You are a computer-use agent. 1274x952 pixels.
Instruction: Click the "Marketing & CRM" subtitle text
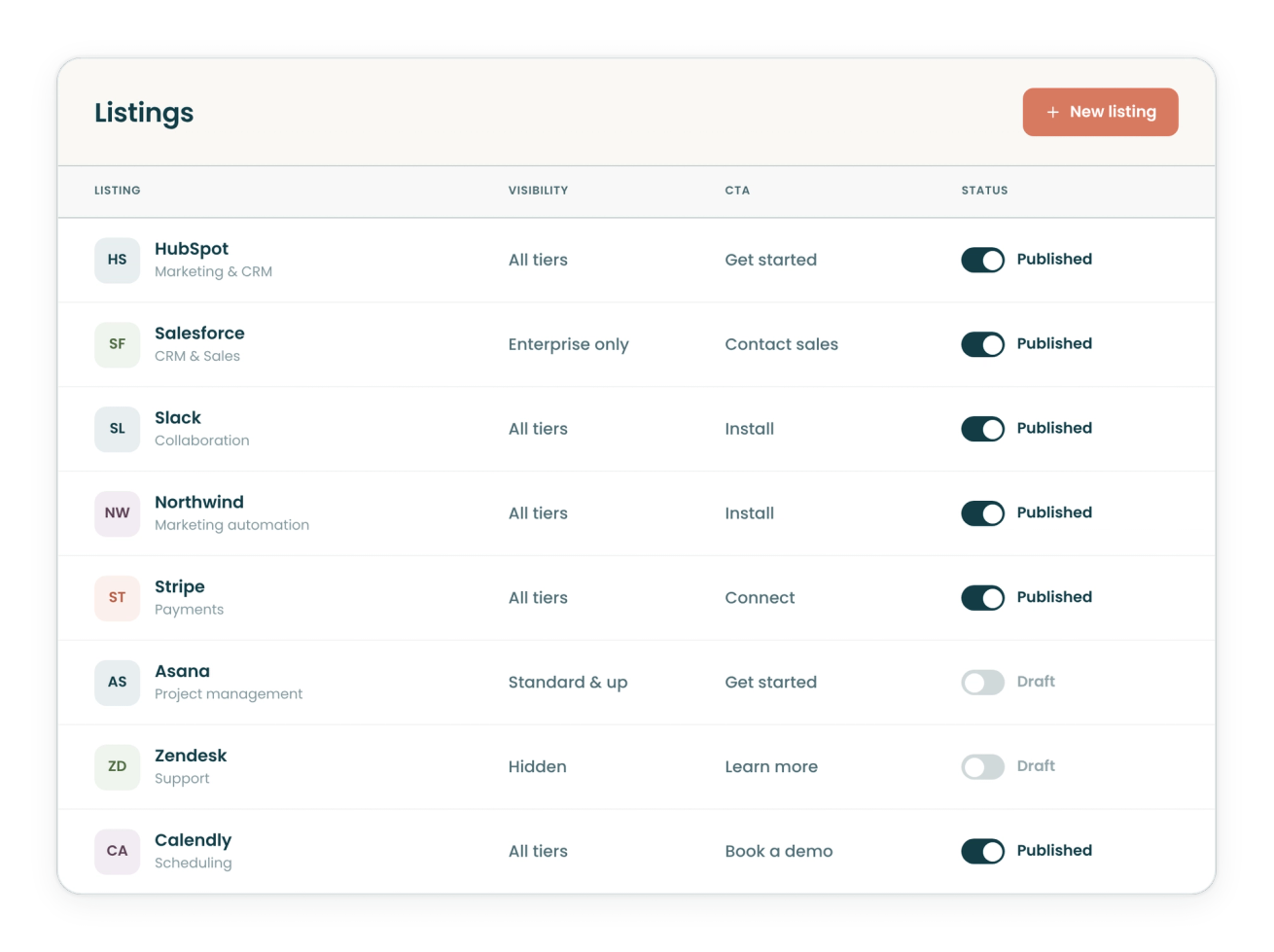(214, 272)
